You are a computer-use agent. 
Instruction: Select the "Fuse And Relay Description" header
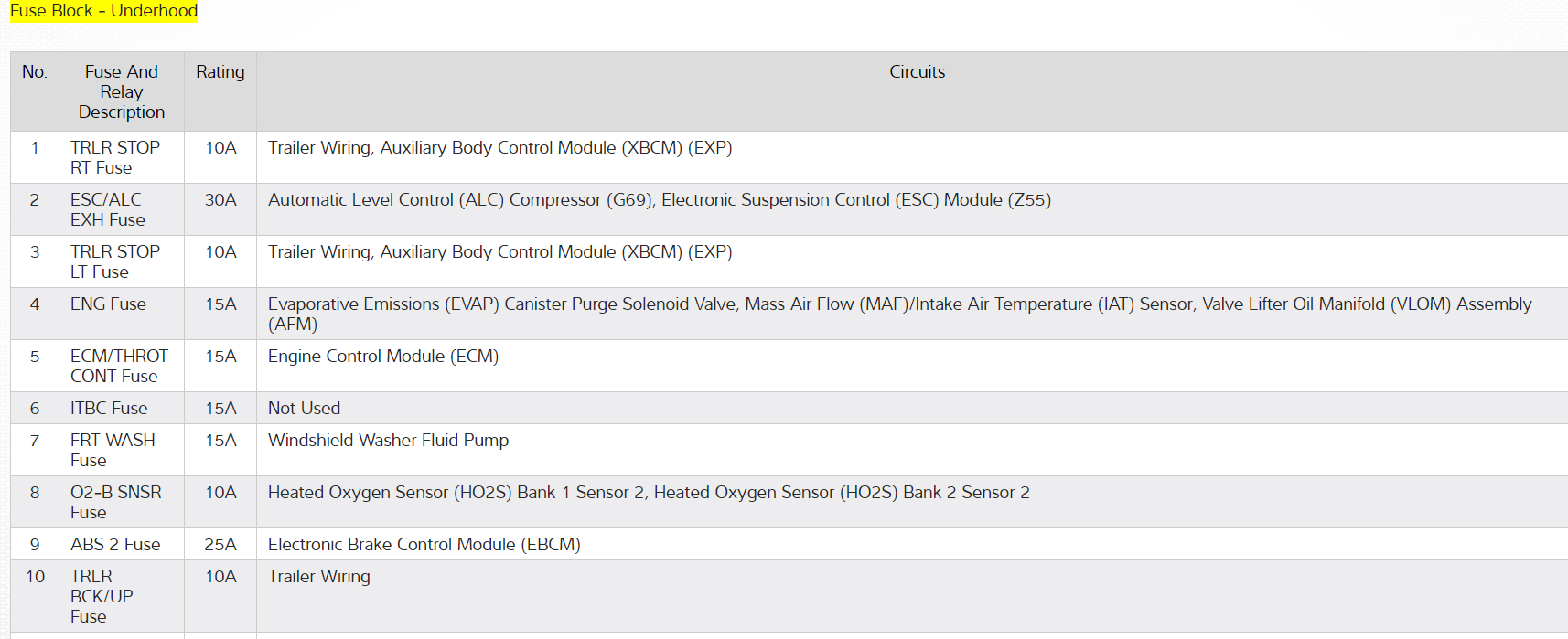(x=122, y=91)
